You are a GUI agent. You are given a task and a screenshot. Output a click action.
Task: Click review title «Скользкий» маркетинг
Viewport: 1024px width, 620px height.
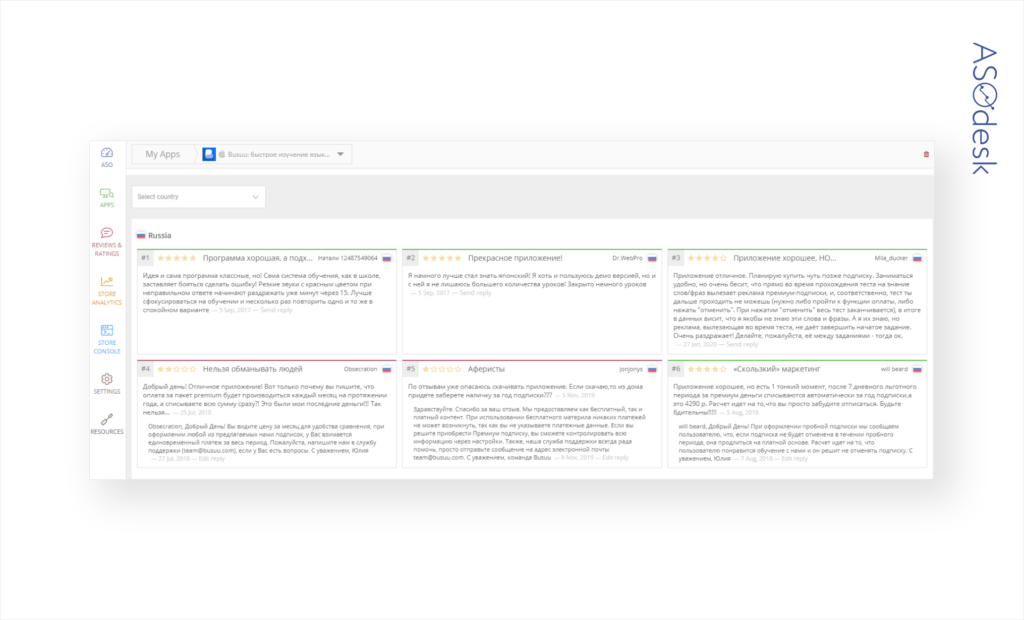click(x=776, y=369)
